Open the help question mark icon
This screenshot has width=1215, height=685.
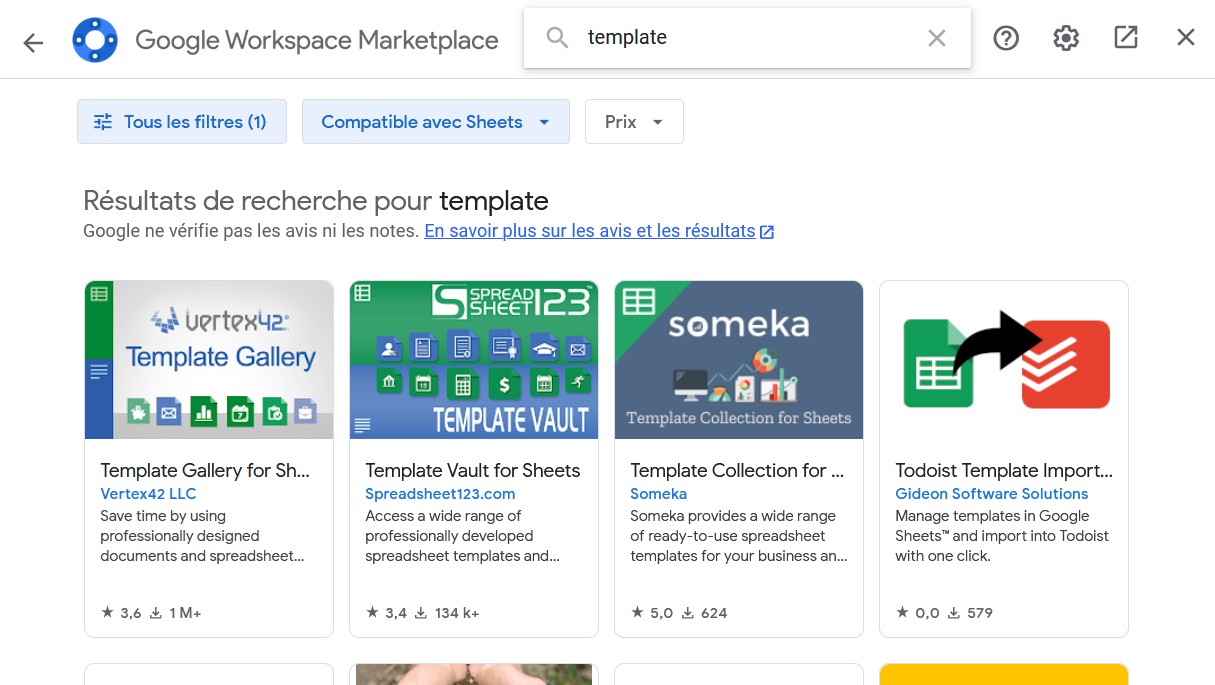1006,38
